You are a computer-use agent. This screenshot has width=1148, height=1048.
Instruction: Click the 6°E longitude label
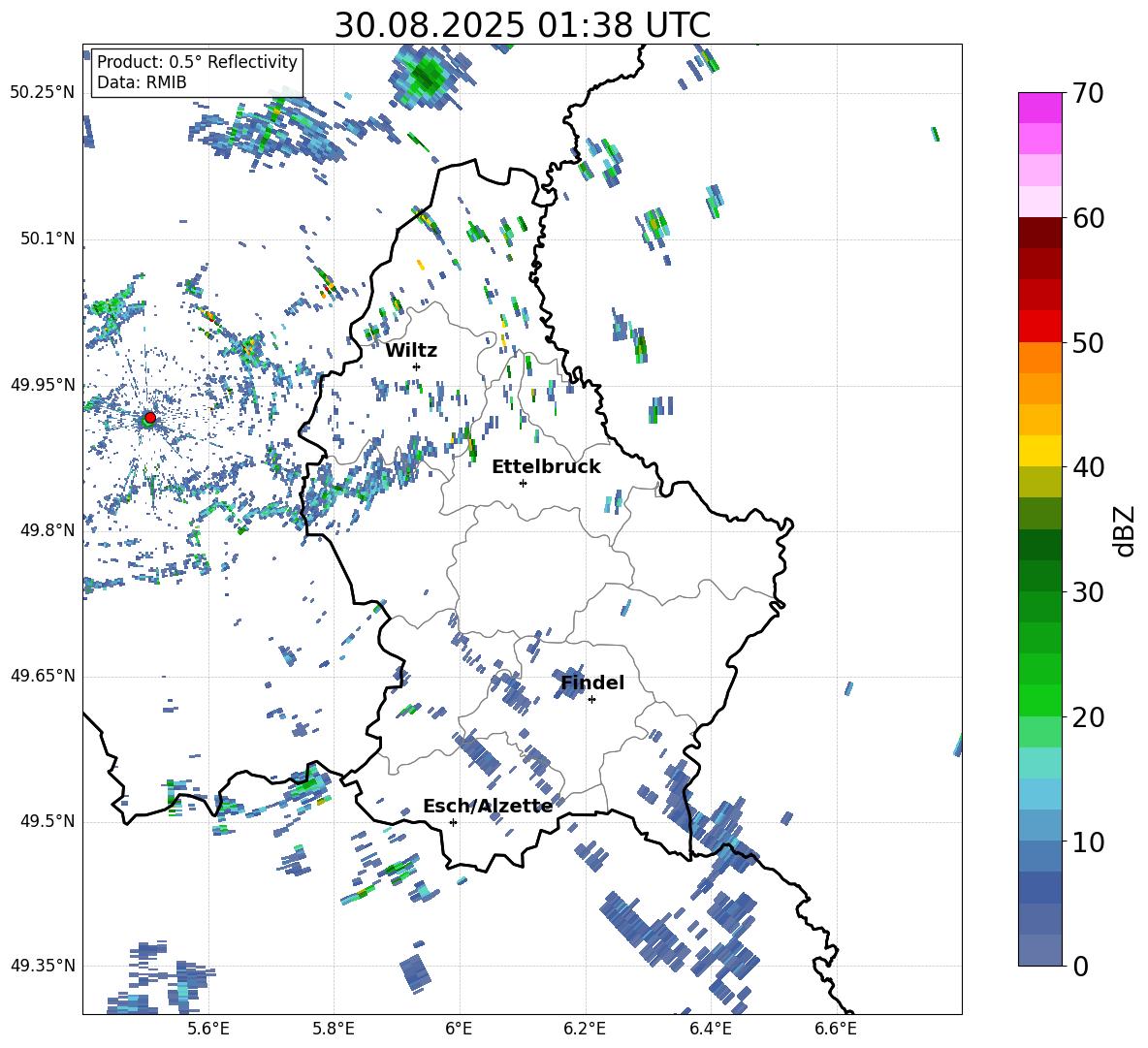click(x=459, y=1029)
